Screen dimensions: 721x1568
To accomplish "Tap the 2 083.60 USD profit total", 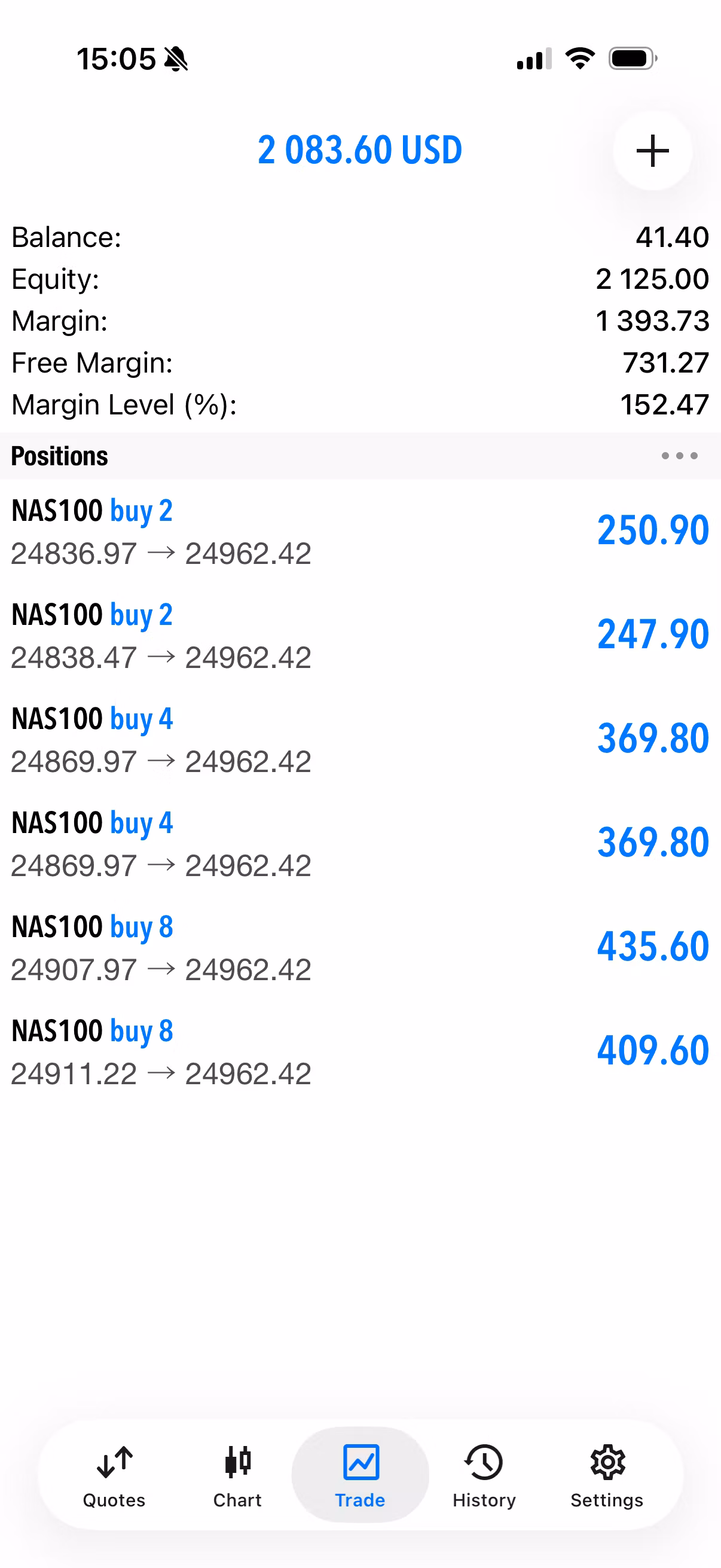I will 359,150.
